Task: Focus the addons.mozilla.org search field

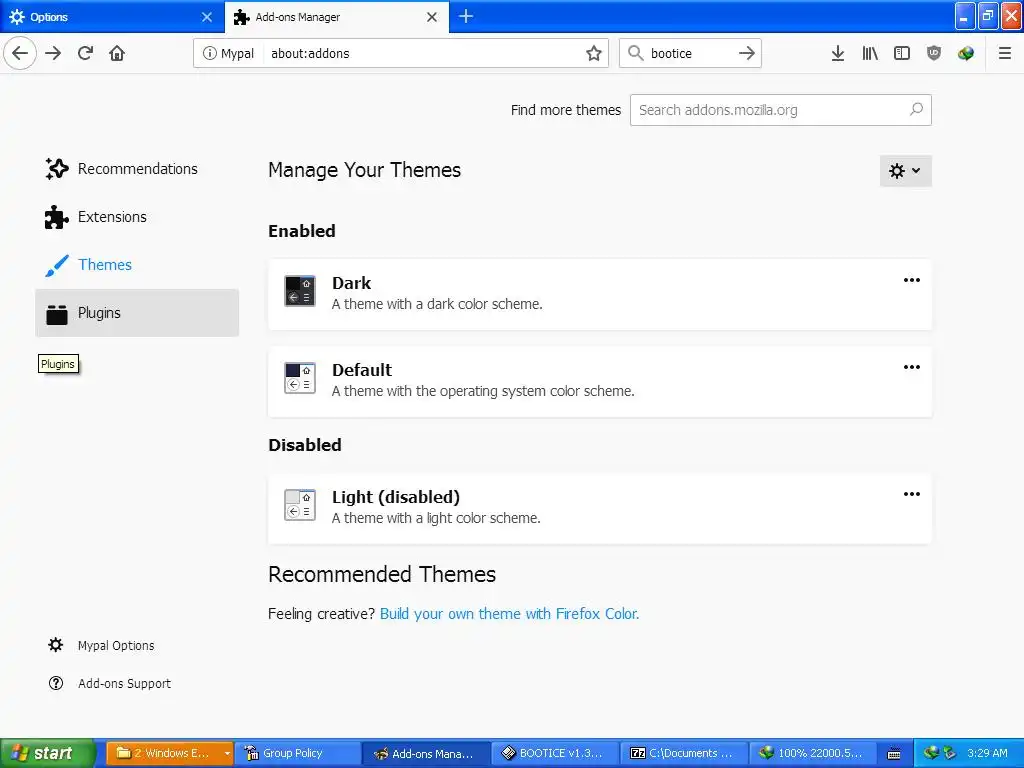Action: click(x=780, y=110)
